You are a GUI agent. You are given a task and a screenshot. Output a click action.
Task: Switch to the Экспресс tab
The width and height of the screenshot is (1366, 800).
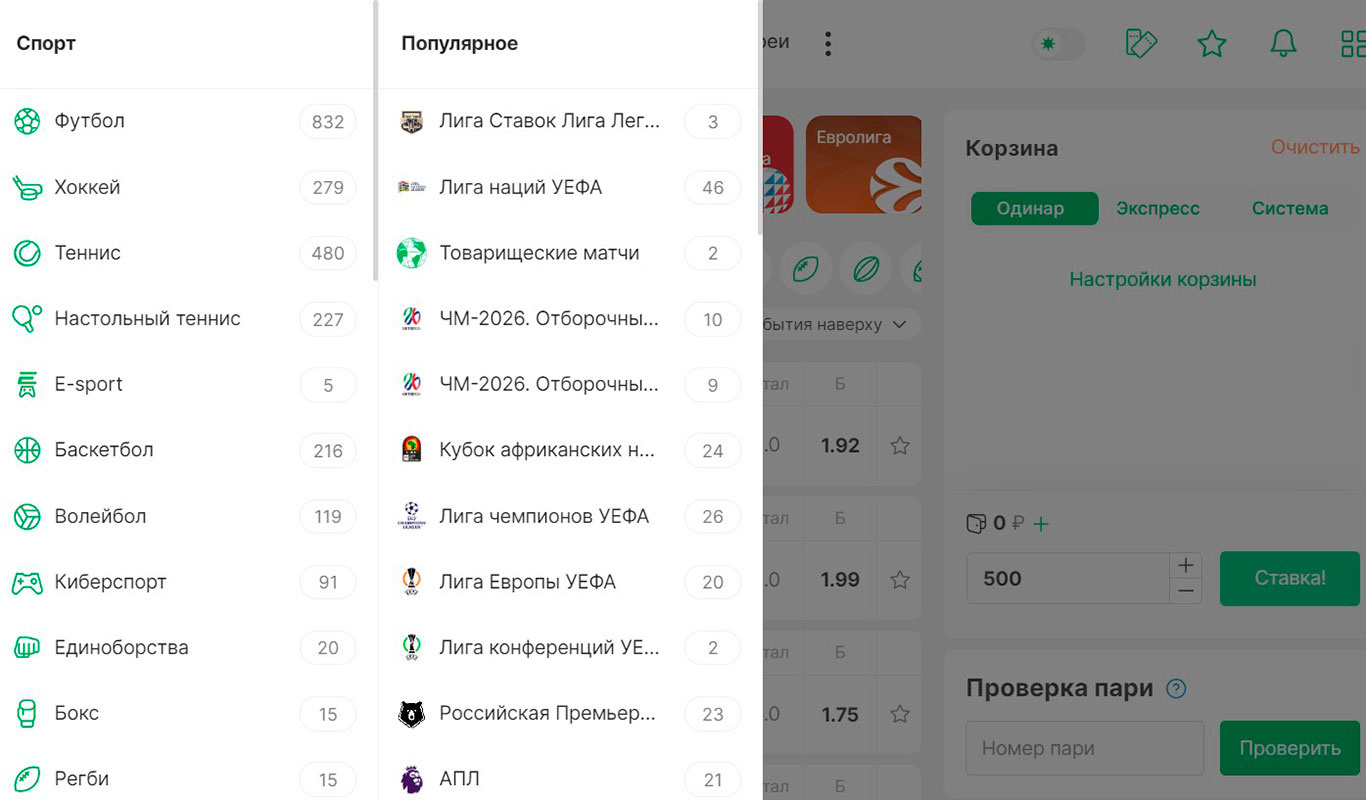click(1157, 208)
